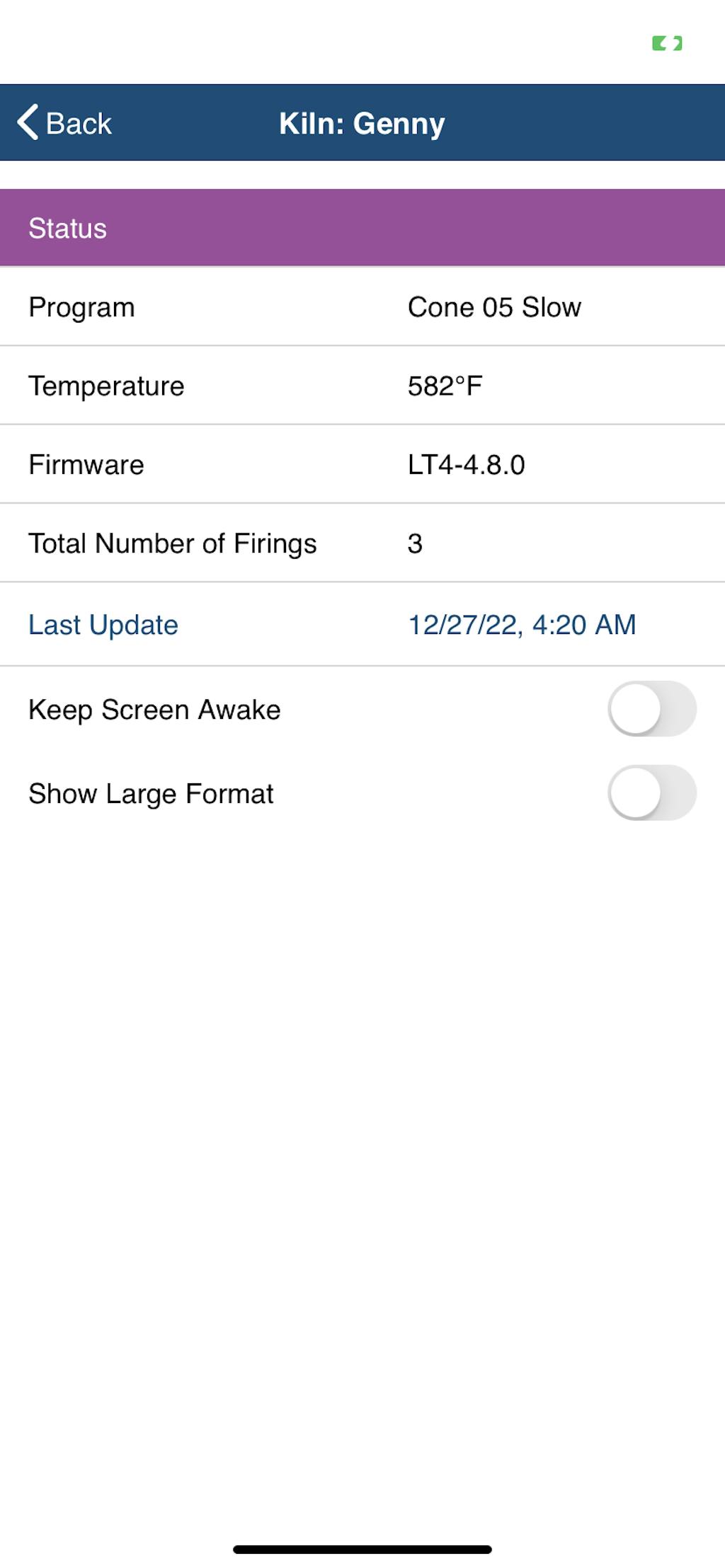Viewport: 725px width, 1568px height.
Task: Tap the Cone 05 Slow program value
Action: point(494,308)
